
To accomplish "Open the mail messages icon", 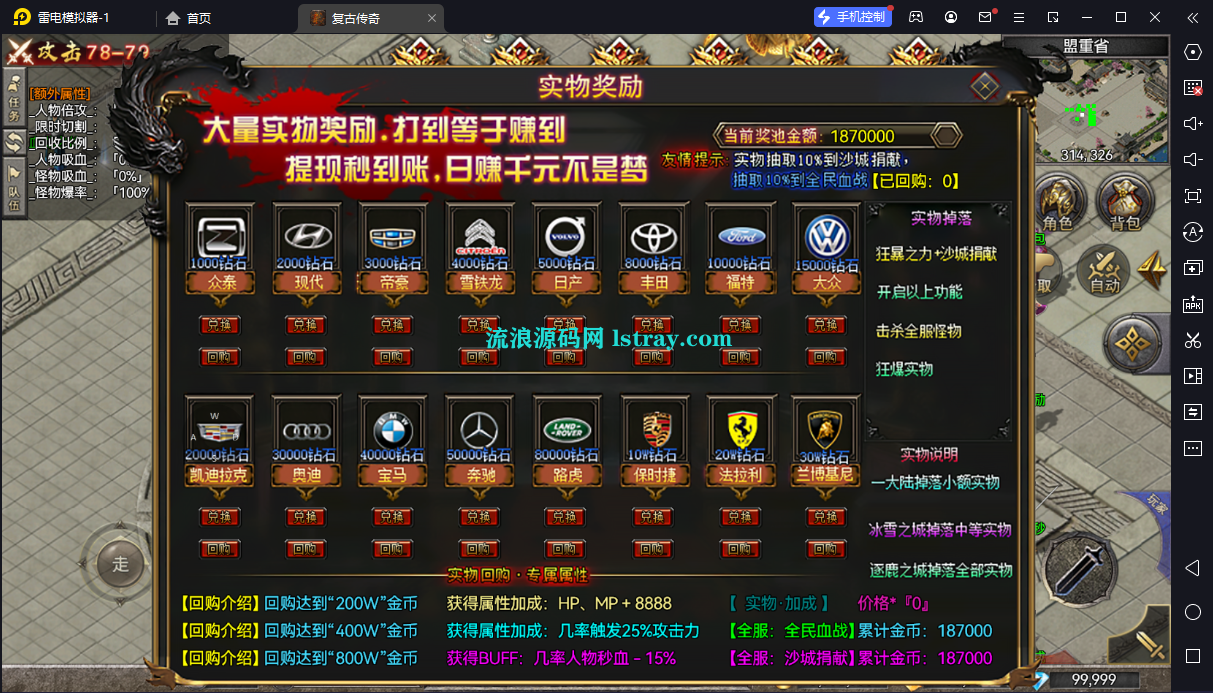I will [x=986, y=17].
